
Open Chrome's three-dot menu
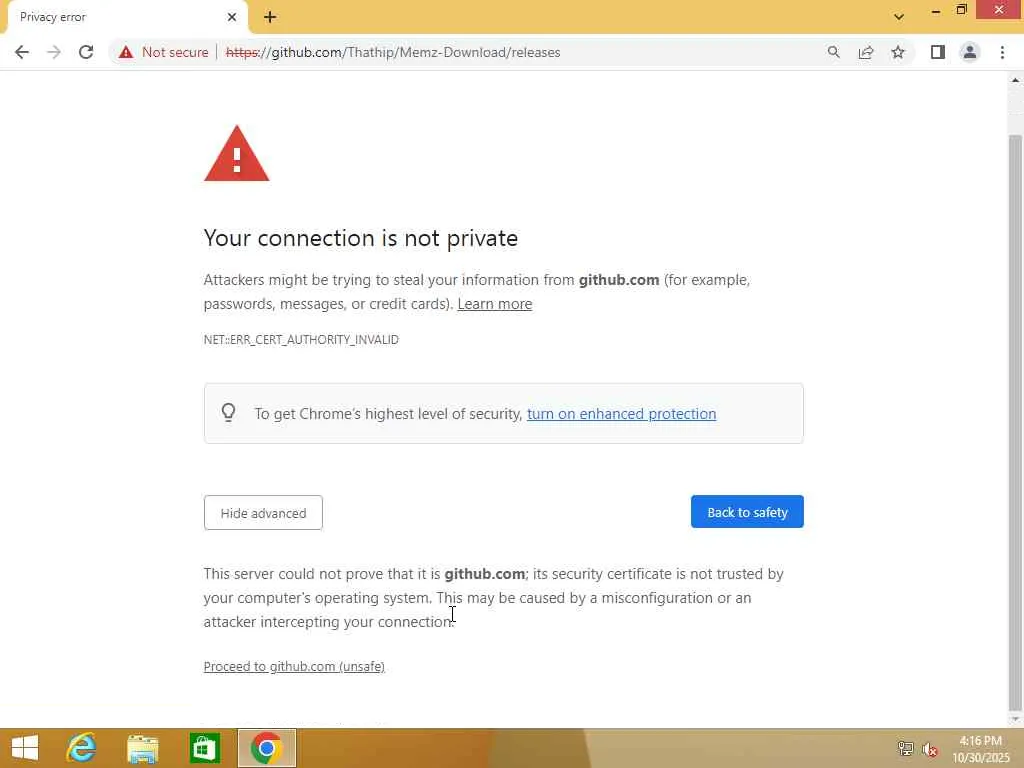click(x=1002, y=52)
